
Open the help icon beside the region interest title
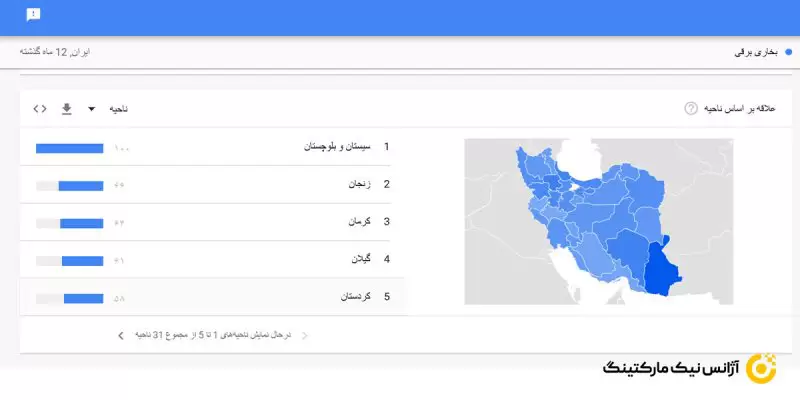[691, 108]
